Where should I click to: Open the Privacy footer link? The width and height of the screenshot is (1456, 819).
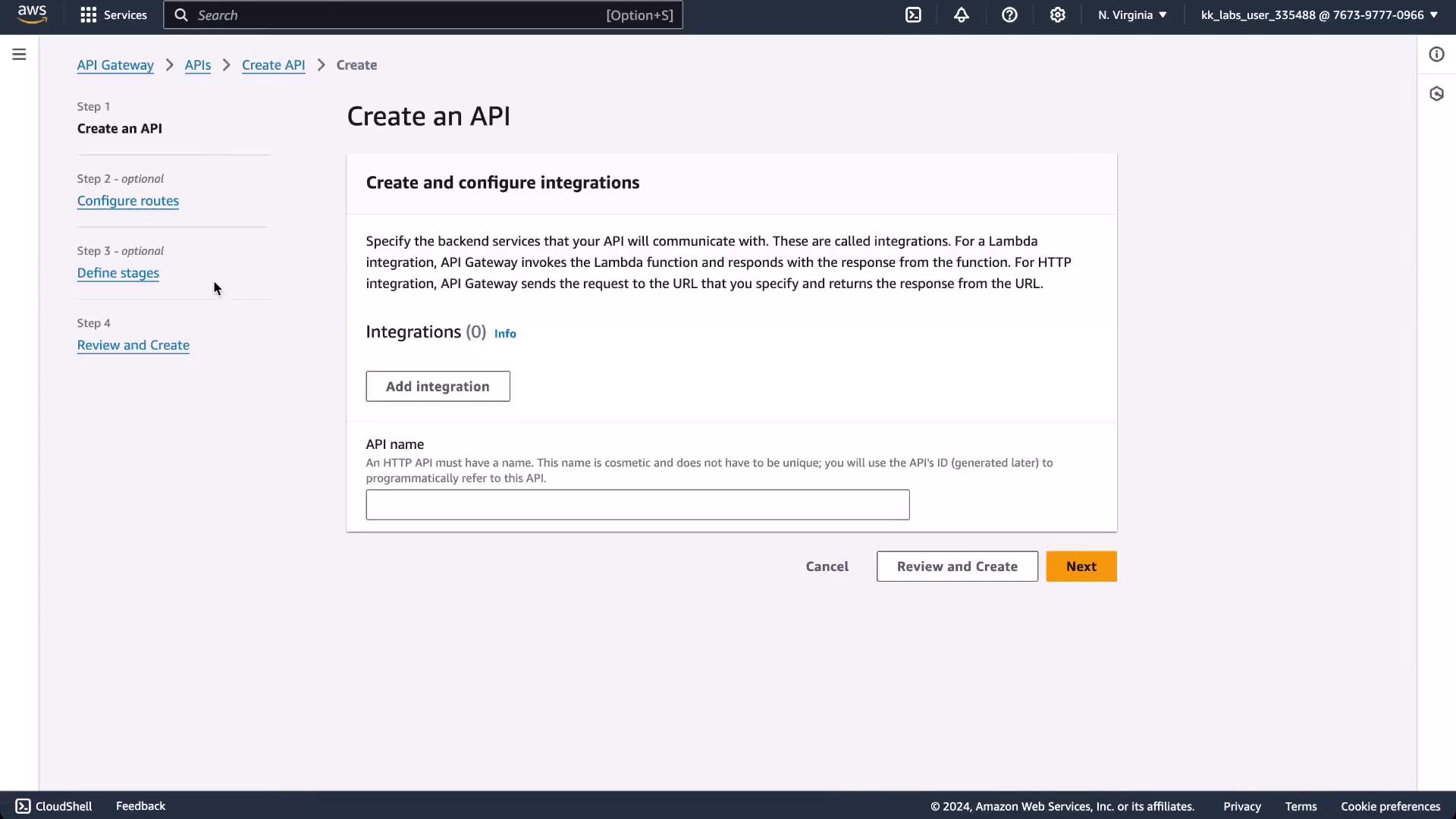(1242, 807)
